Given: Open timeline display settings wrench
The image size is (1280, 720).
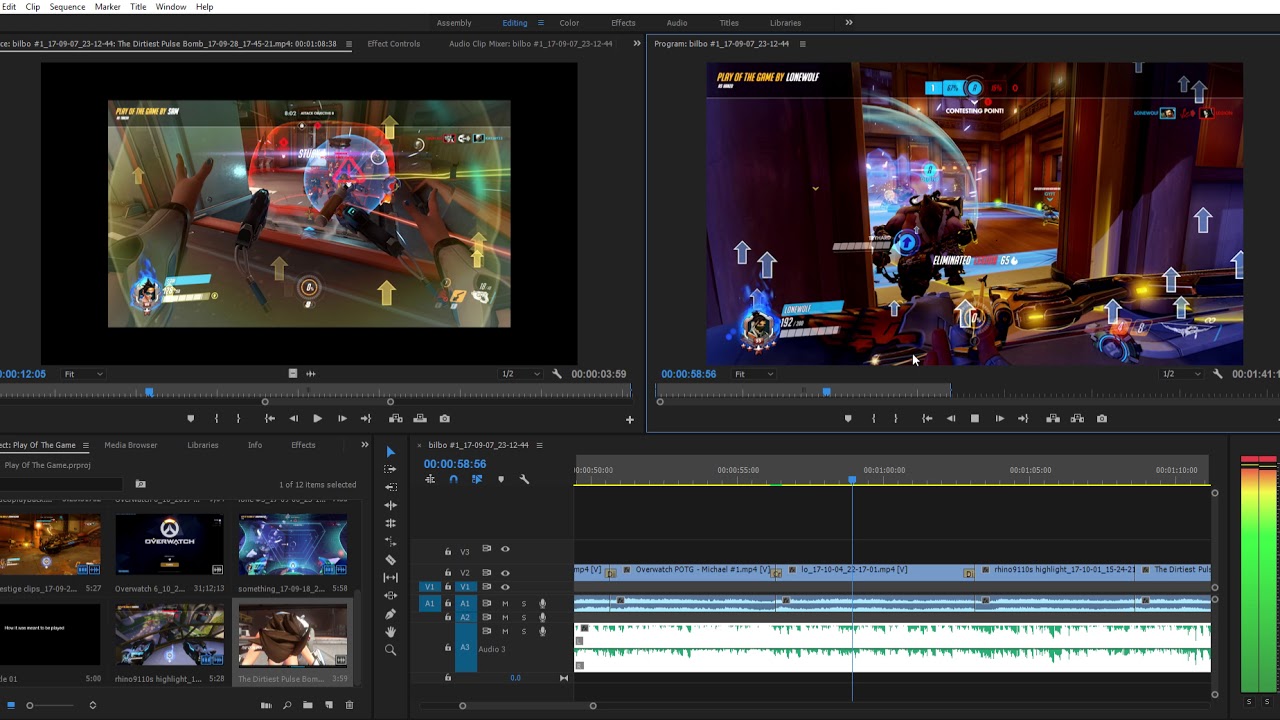Looking at the screenshot, I should tap(524, 479).
